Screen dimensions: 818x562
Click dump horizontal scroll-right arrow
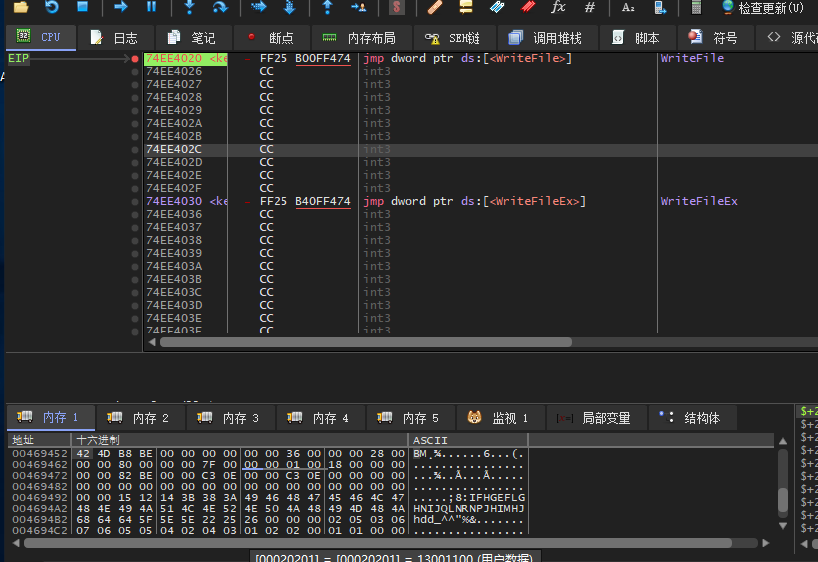pos(765,543)
